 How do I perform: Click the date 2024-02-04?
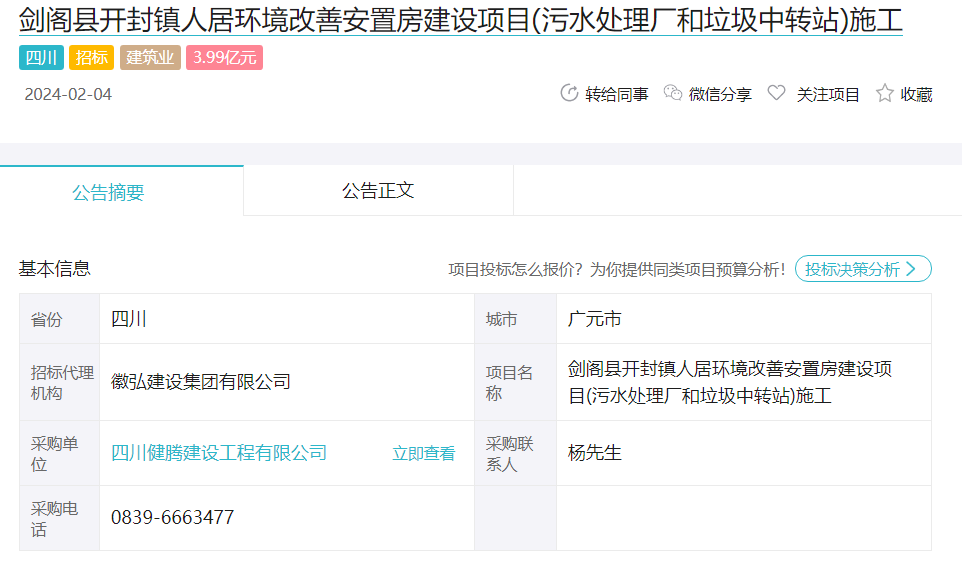[68, 94]
